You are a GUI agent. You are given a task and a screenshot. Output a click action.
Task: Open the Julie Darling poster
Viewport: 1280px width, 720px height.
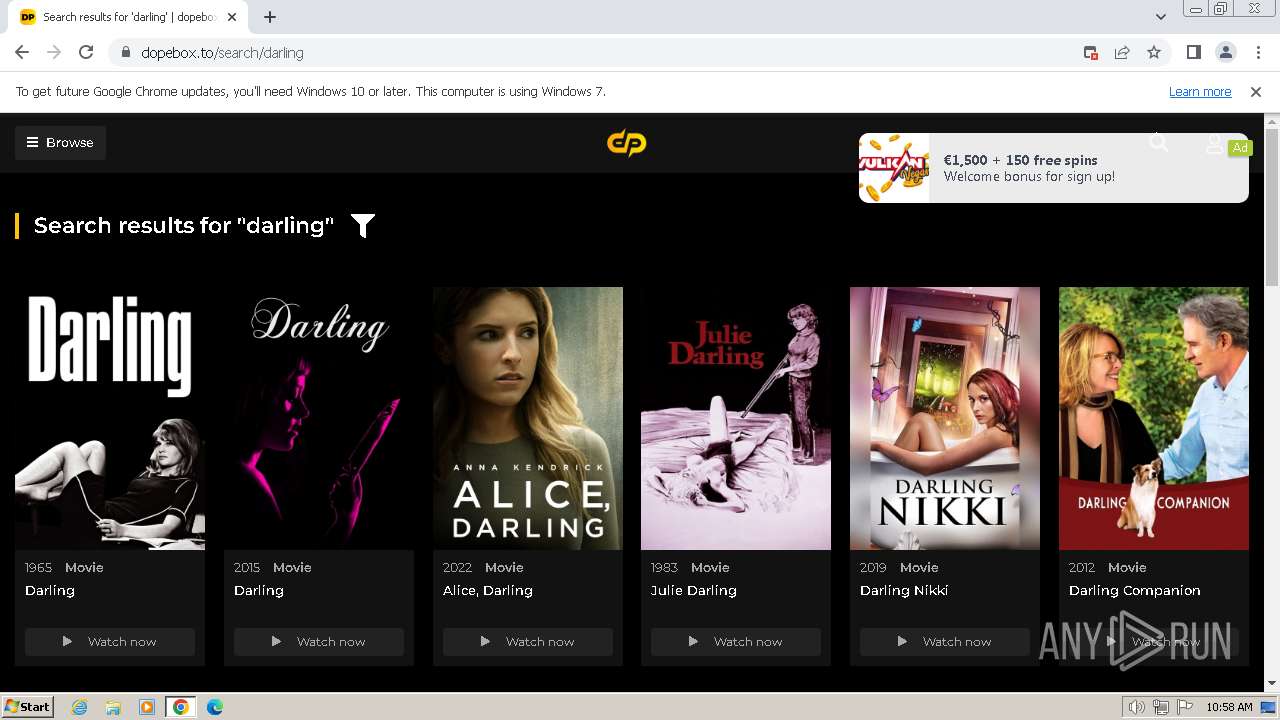pos(736,418)
